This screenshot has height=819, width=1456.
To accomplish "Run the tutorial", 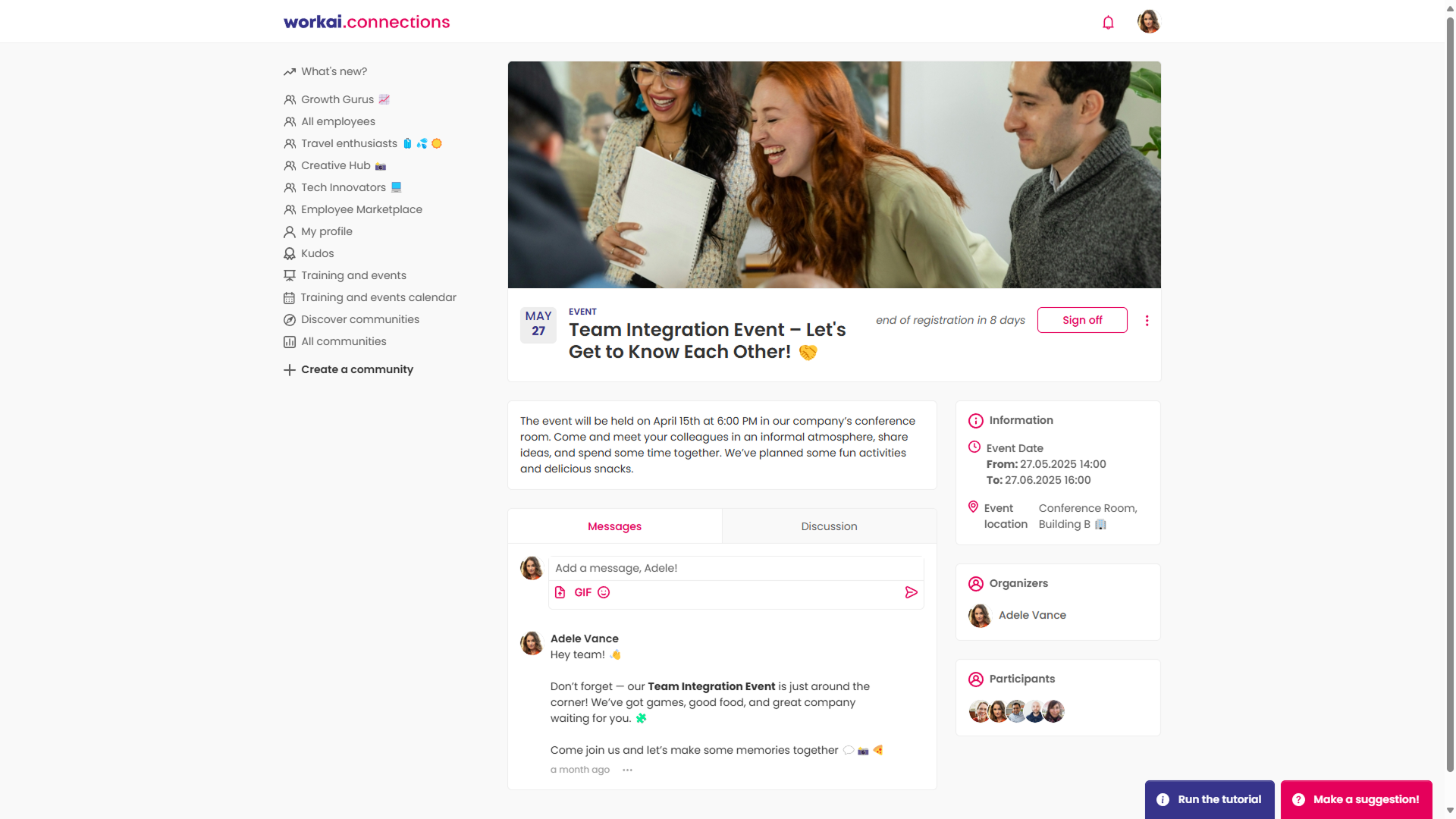I will point(1210,799).
